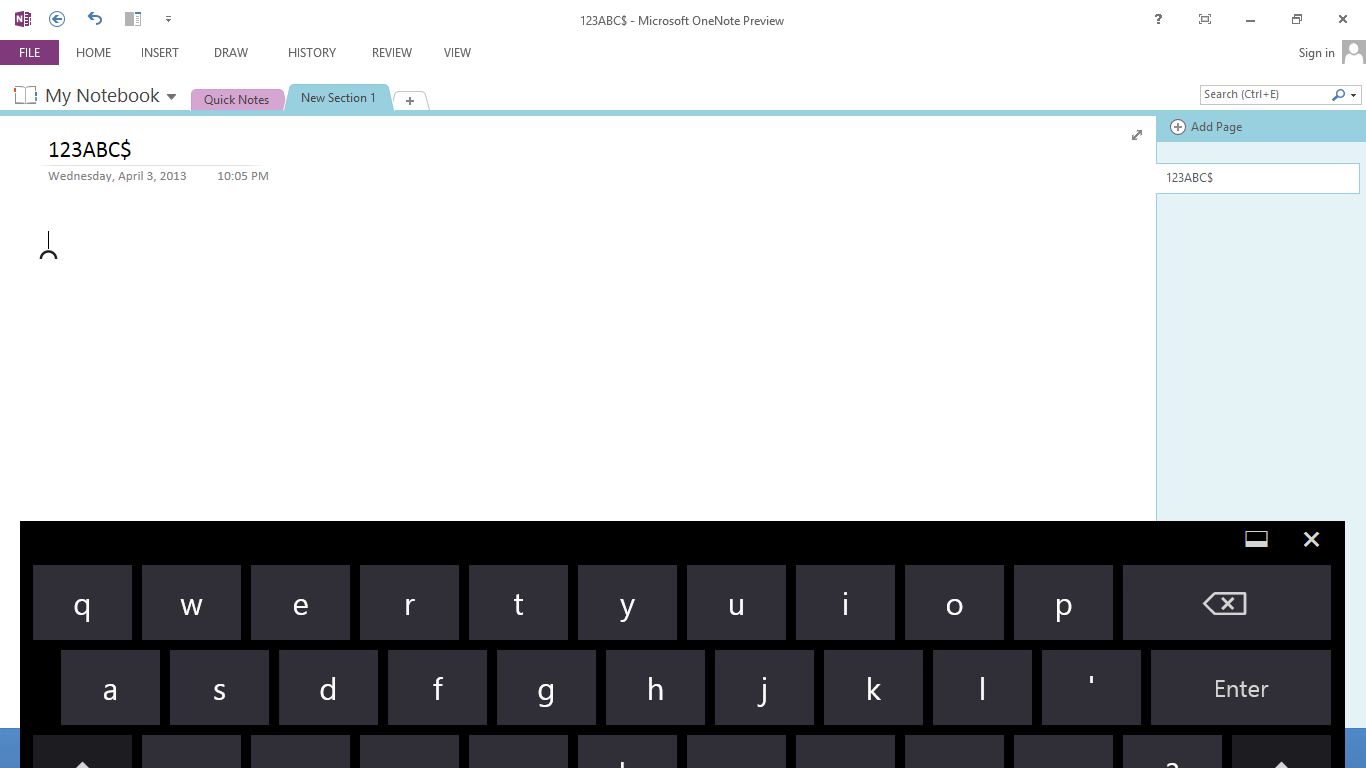Click the 123ABC$ page title

tap(90, 150)
